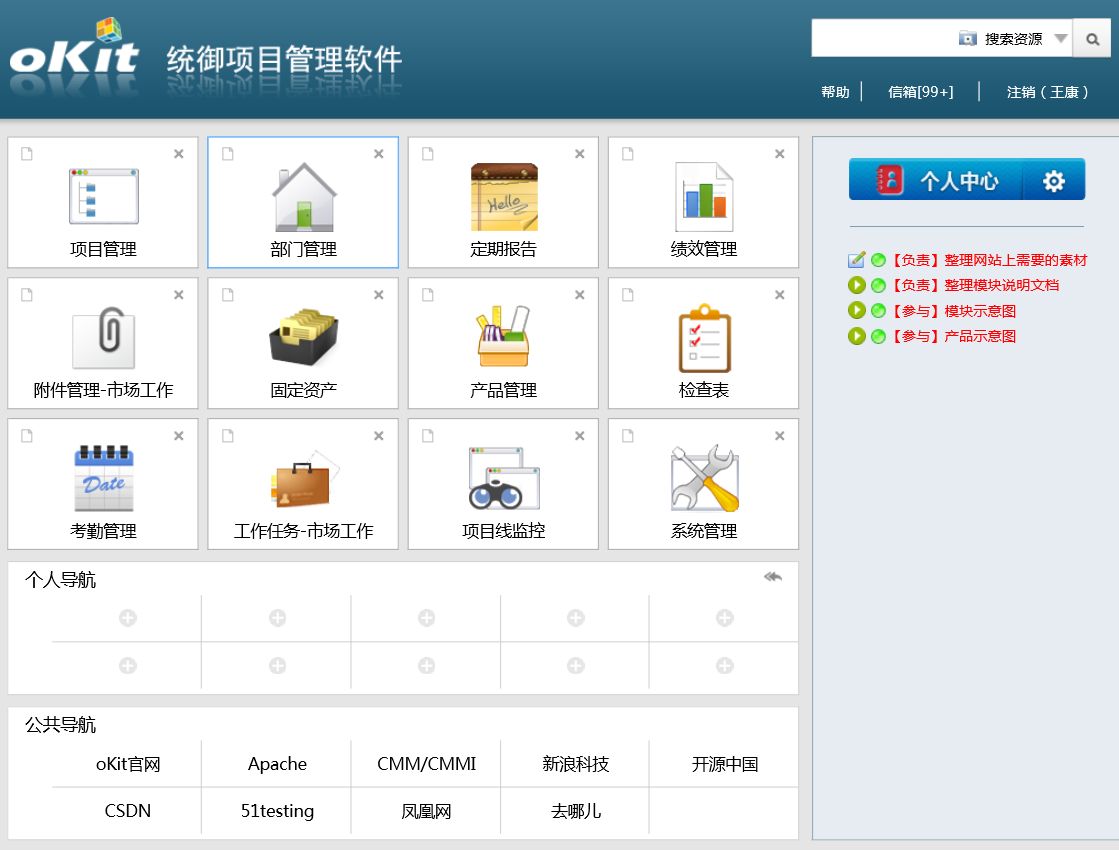Open the CSDN link
This screenshot has height=850, width=1119.
click(x=128, y=811)
